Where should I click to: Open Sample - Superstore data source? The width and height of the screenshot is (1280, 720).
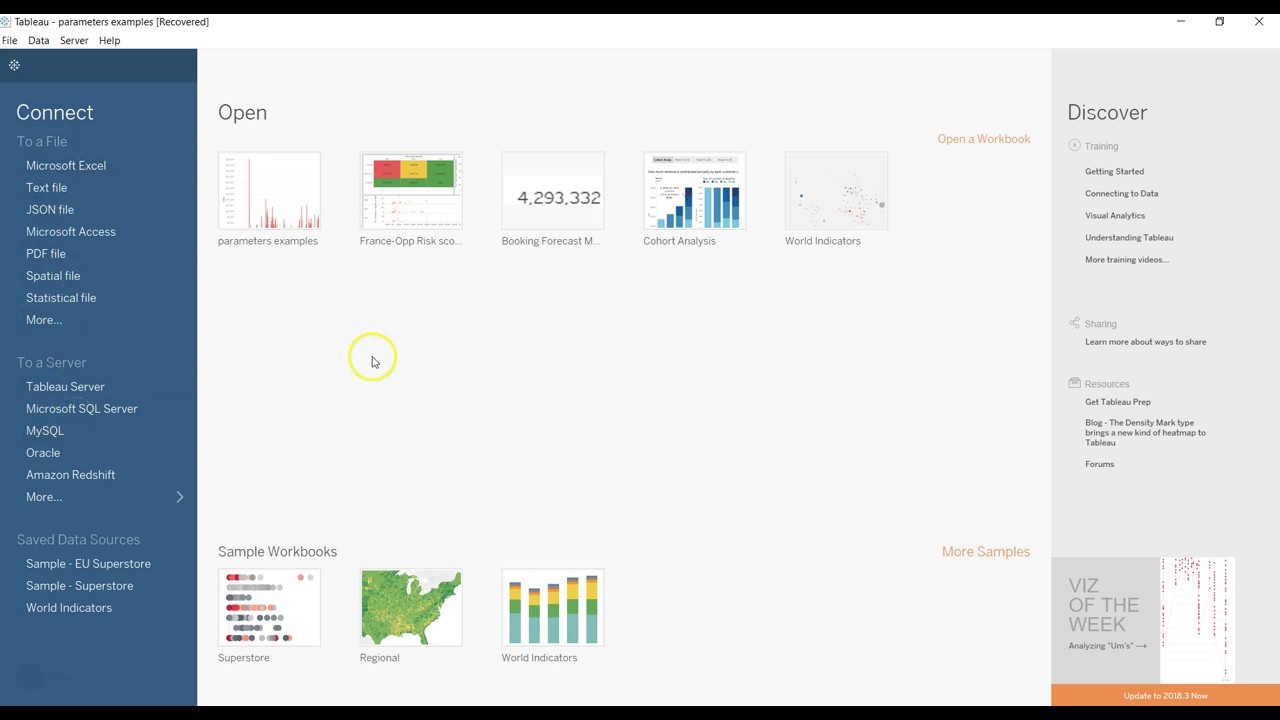(79, 586)
